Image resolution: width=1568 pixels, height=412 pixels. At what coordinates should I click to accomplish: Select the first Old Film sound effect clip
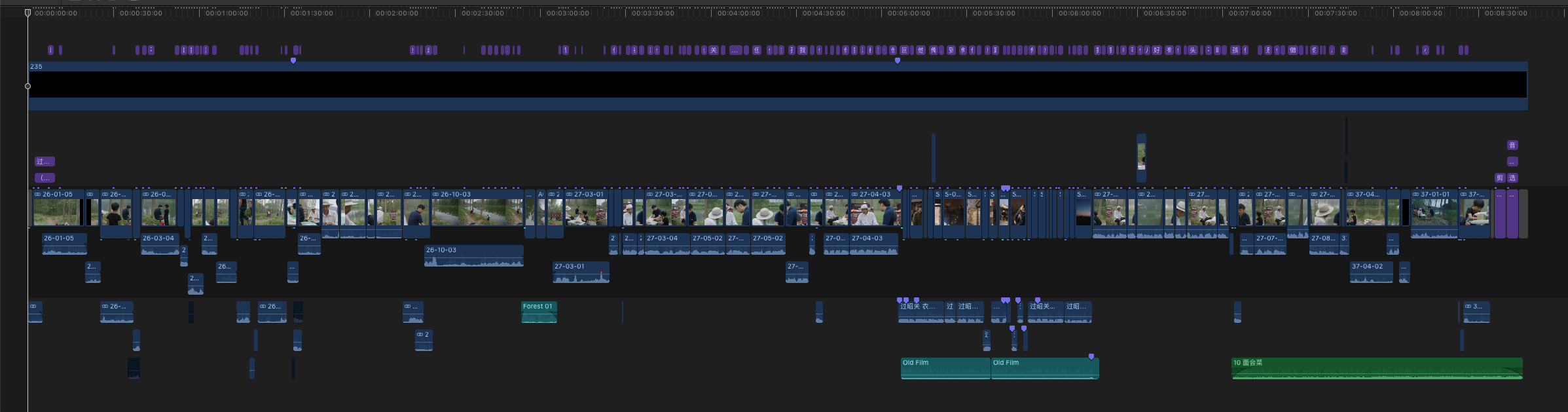click(945, 369)
